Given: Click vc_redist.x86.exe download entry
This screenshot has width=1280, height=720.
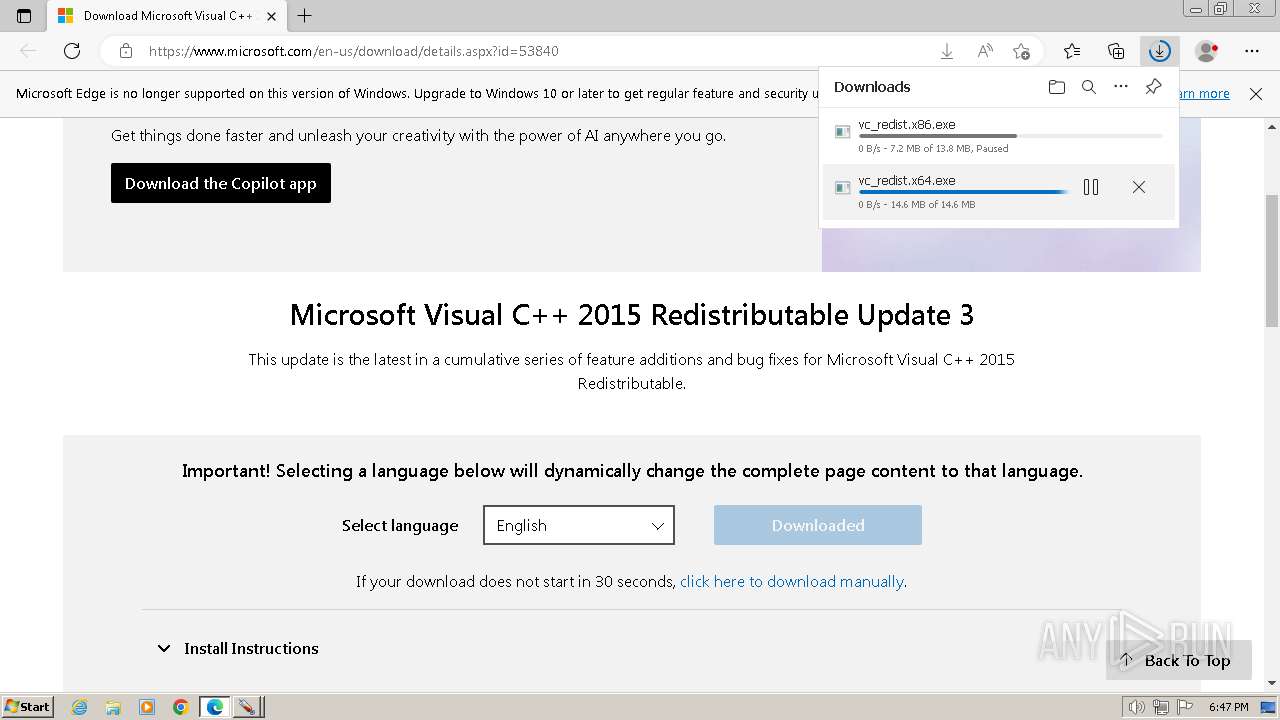Looking at the screenshot, I should [x=999, y=136].
